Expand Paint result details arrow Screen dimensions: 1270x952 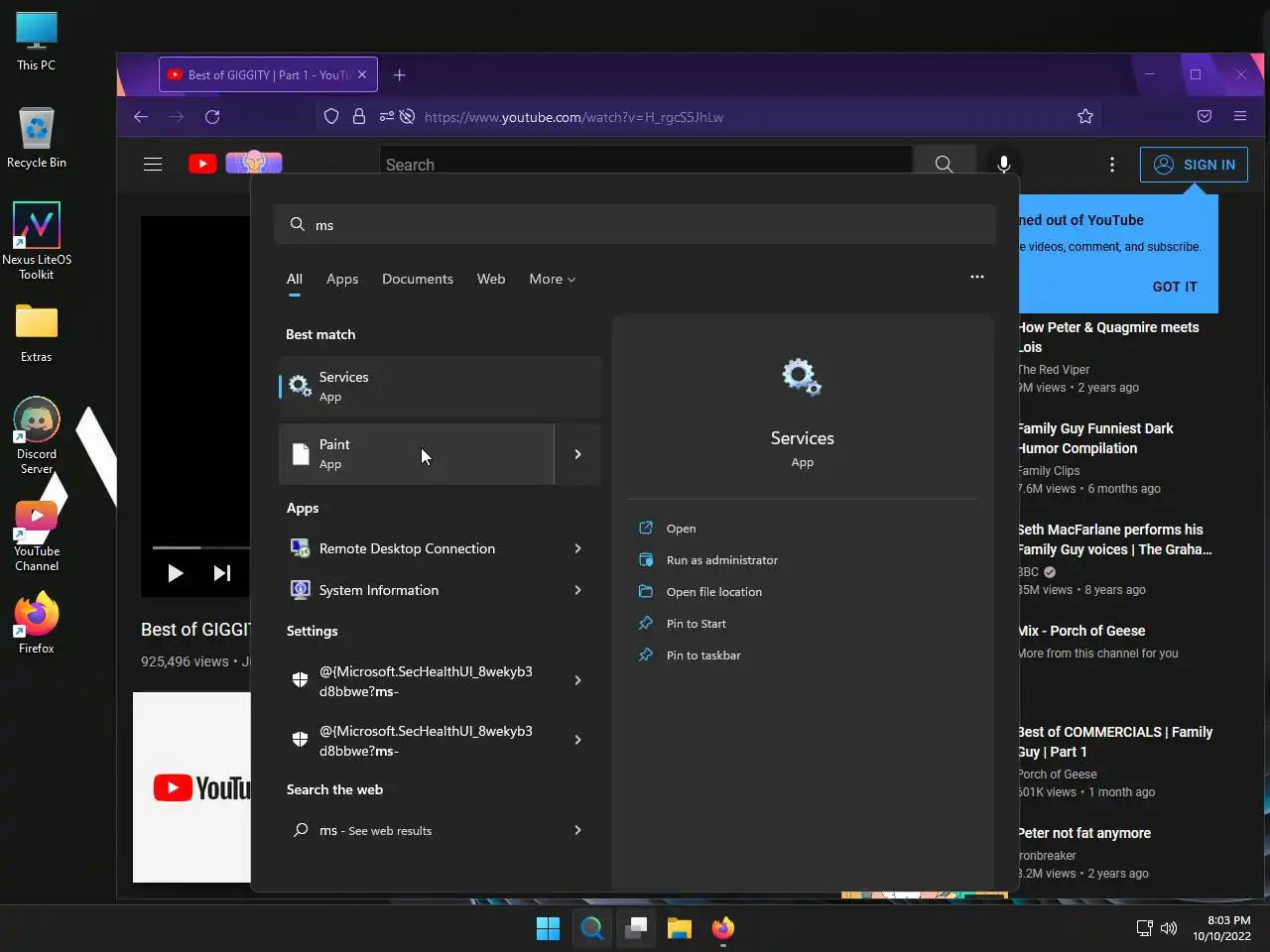pos(577,454)
